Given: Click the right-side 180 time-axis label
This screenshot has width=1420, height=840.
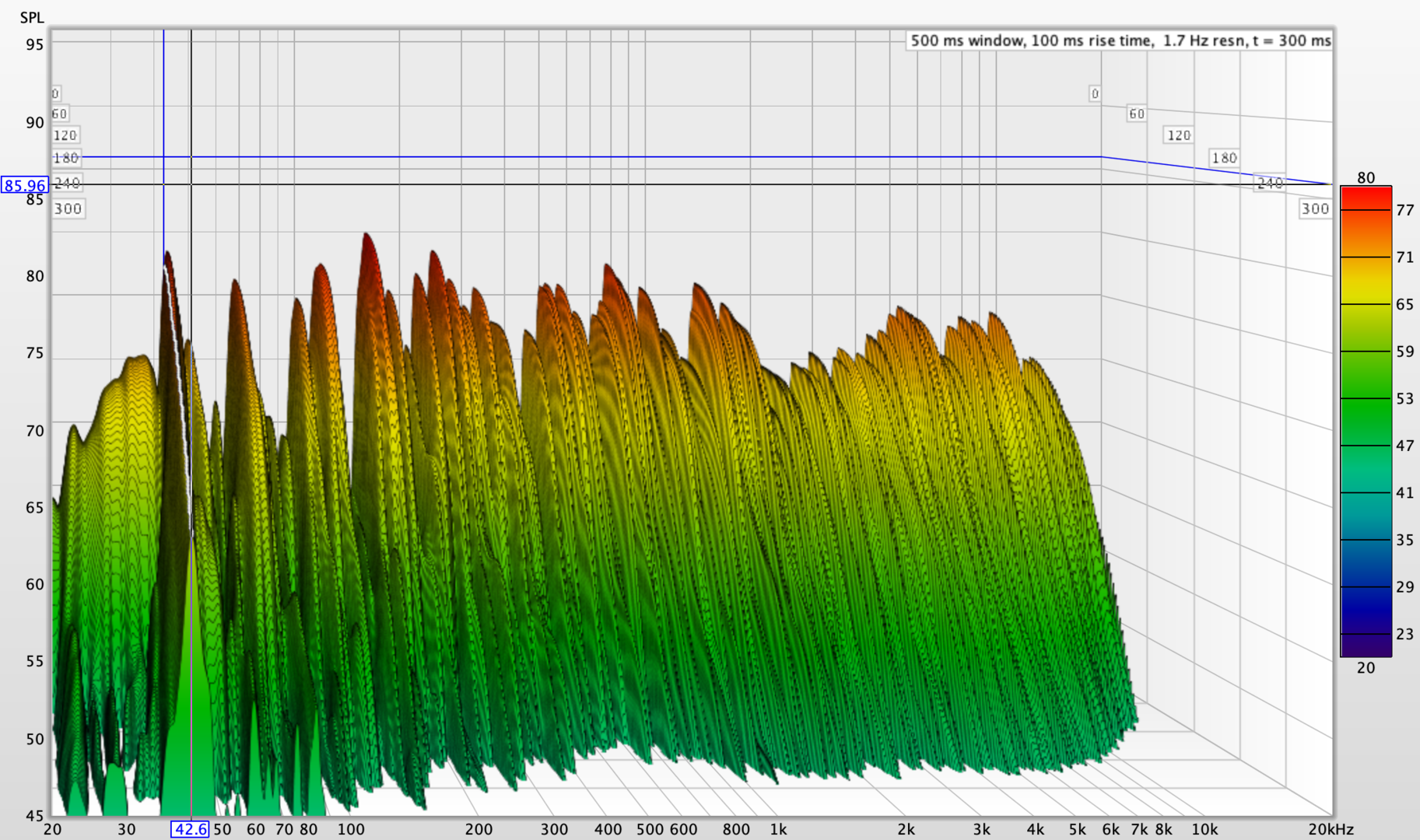Looking at the screenshot, I should pos(1224,158).
